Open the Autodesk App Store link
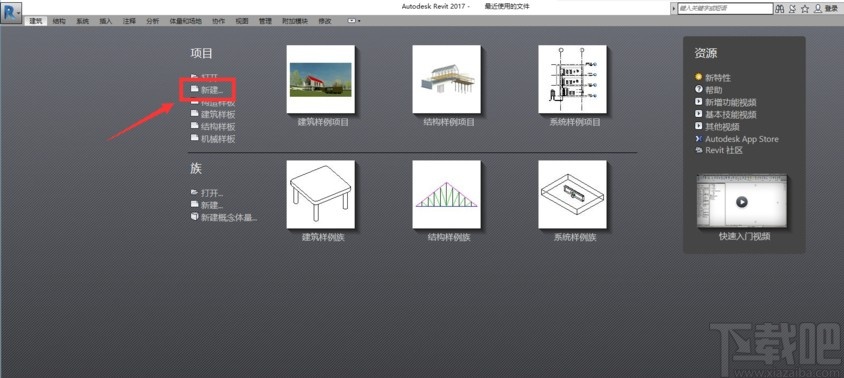 click(742, 139)
